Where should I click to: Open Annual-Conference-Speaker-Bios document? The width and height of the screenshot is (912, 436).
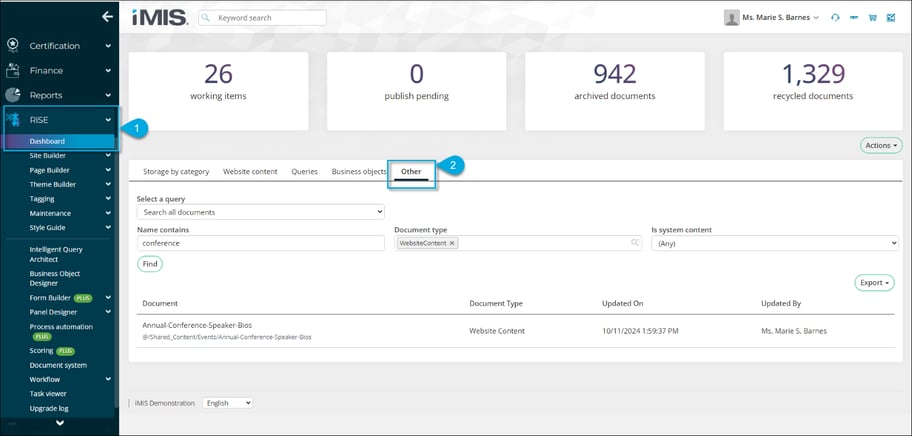point(197,325)
